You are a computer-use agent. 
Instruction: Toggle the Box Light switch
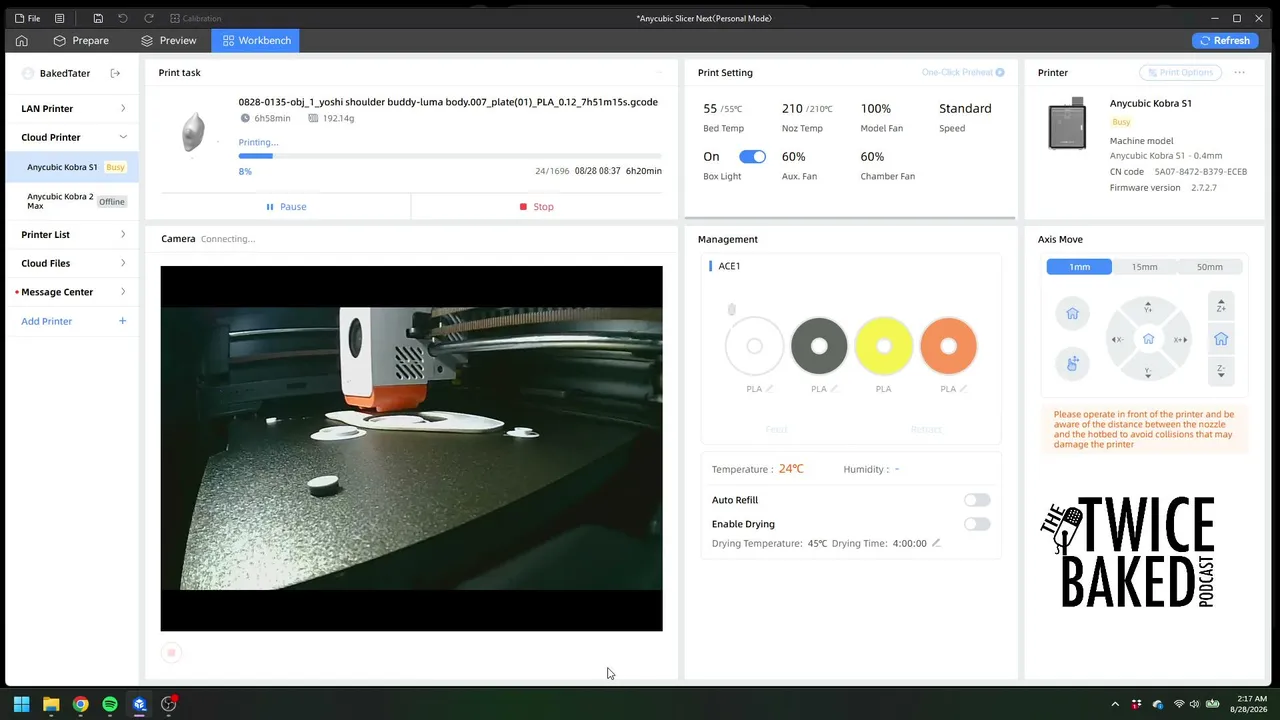(x=752, y=157)
